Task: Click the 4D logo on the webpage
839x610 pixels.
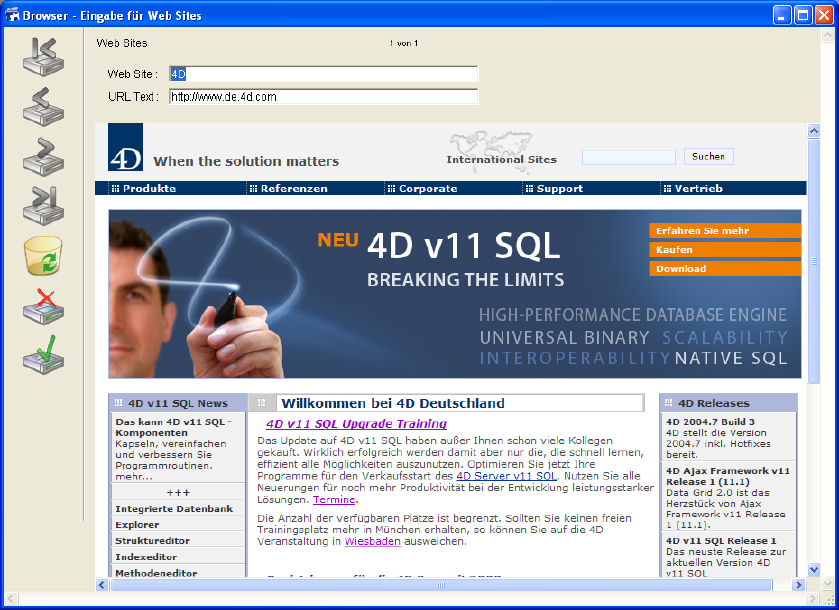Action: click(x=125, y=148)
